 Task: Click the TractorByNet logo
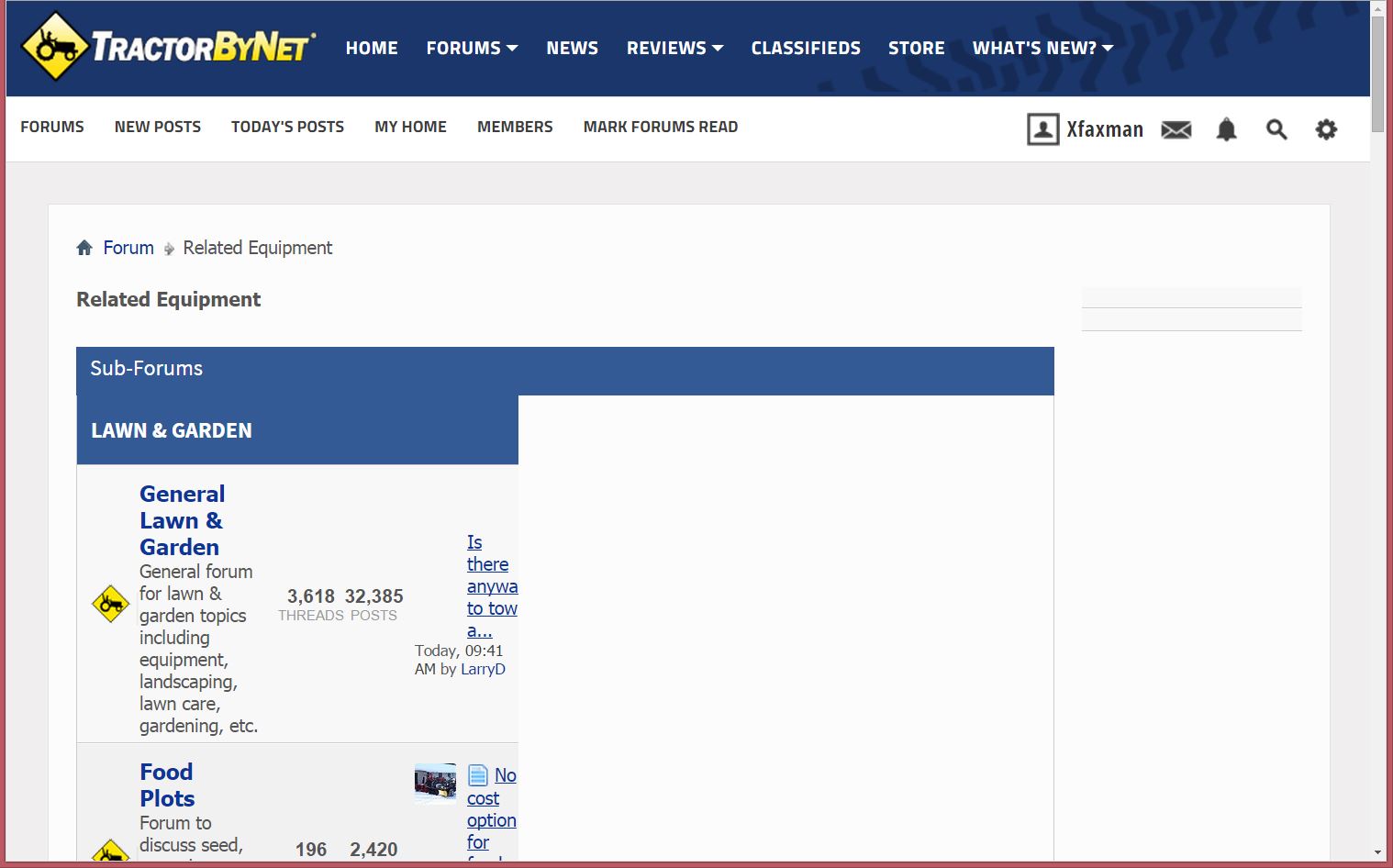[x=168, y=47]
